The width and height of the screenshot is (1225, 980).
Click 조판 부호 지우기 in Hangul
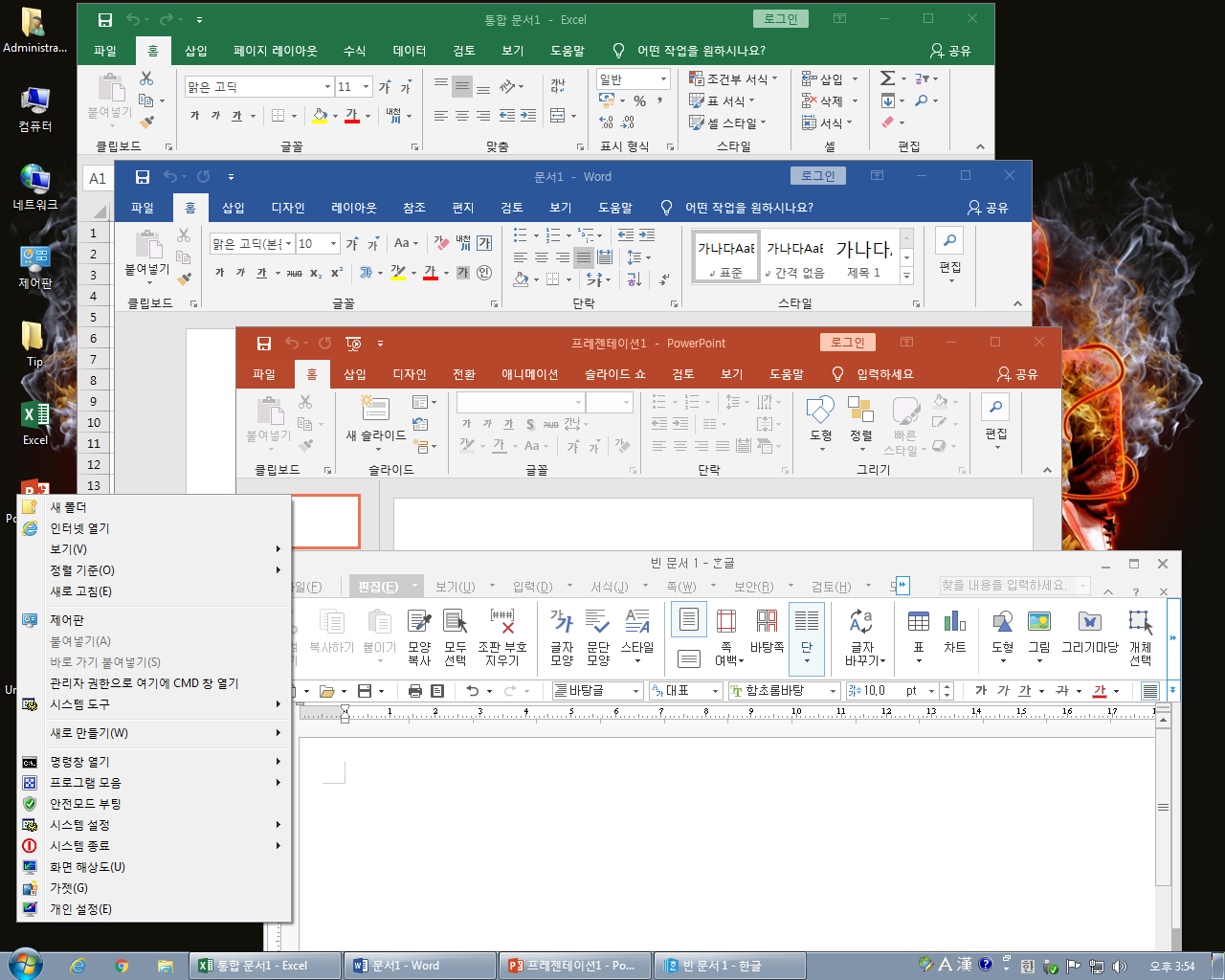[502, 636]
